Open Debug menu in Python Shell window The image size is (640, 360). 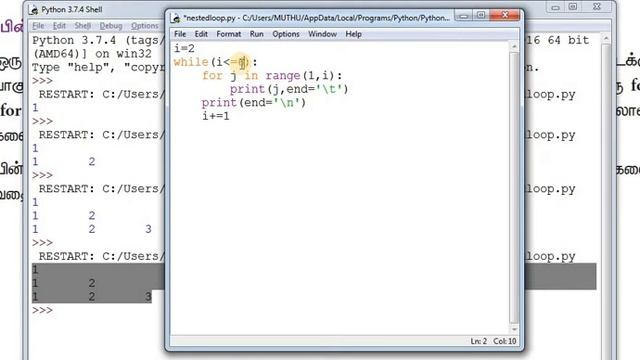pos(111,26)
